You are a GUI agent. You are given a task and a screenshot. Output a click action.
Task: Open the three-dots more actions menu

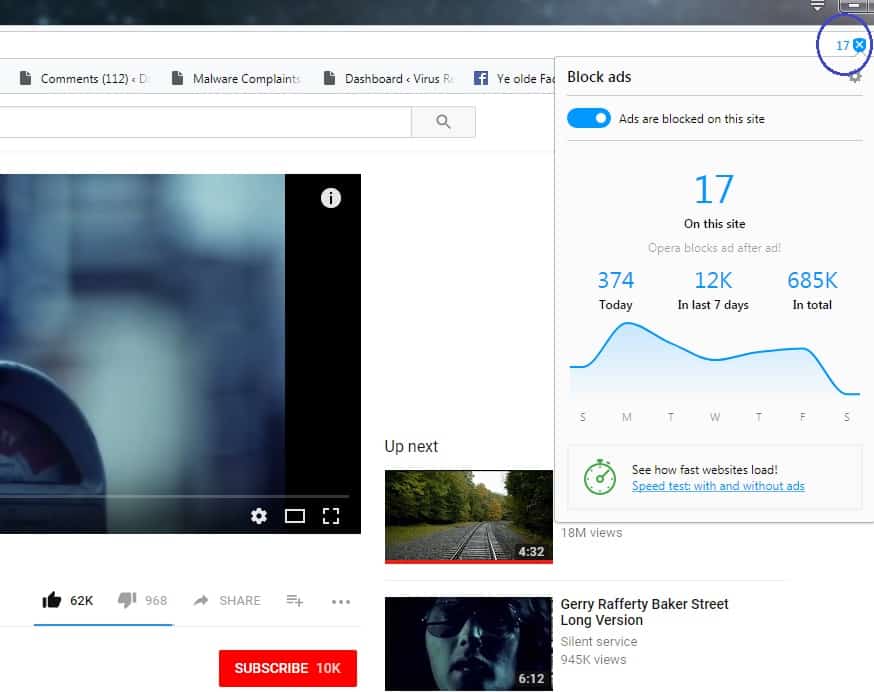click(x=341, y=602)
